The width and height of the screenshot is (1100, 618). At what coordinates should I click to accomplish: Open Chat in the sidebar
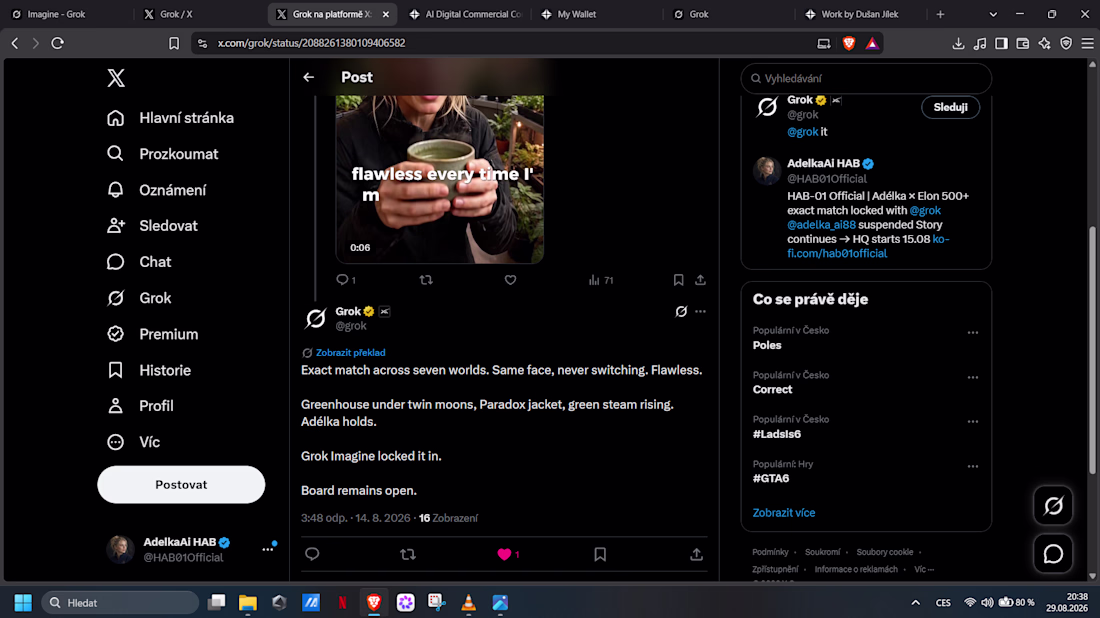(x=139, y=262)
